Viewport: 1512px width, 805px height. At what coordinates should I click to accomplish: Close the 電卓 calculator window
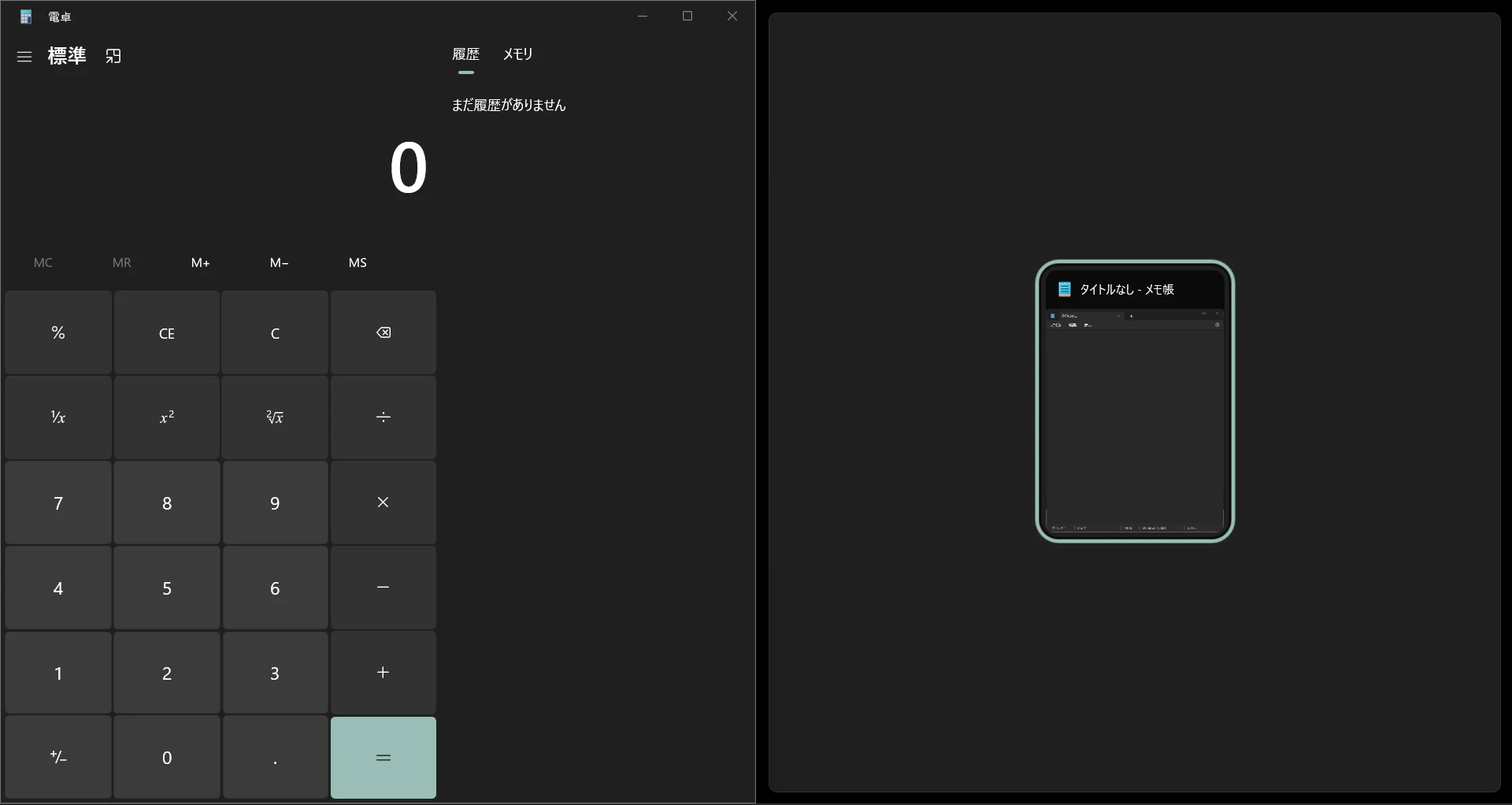click(732, 16)
